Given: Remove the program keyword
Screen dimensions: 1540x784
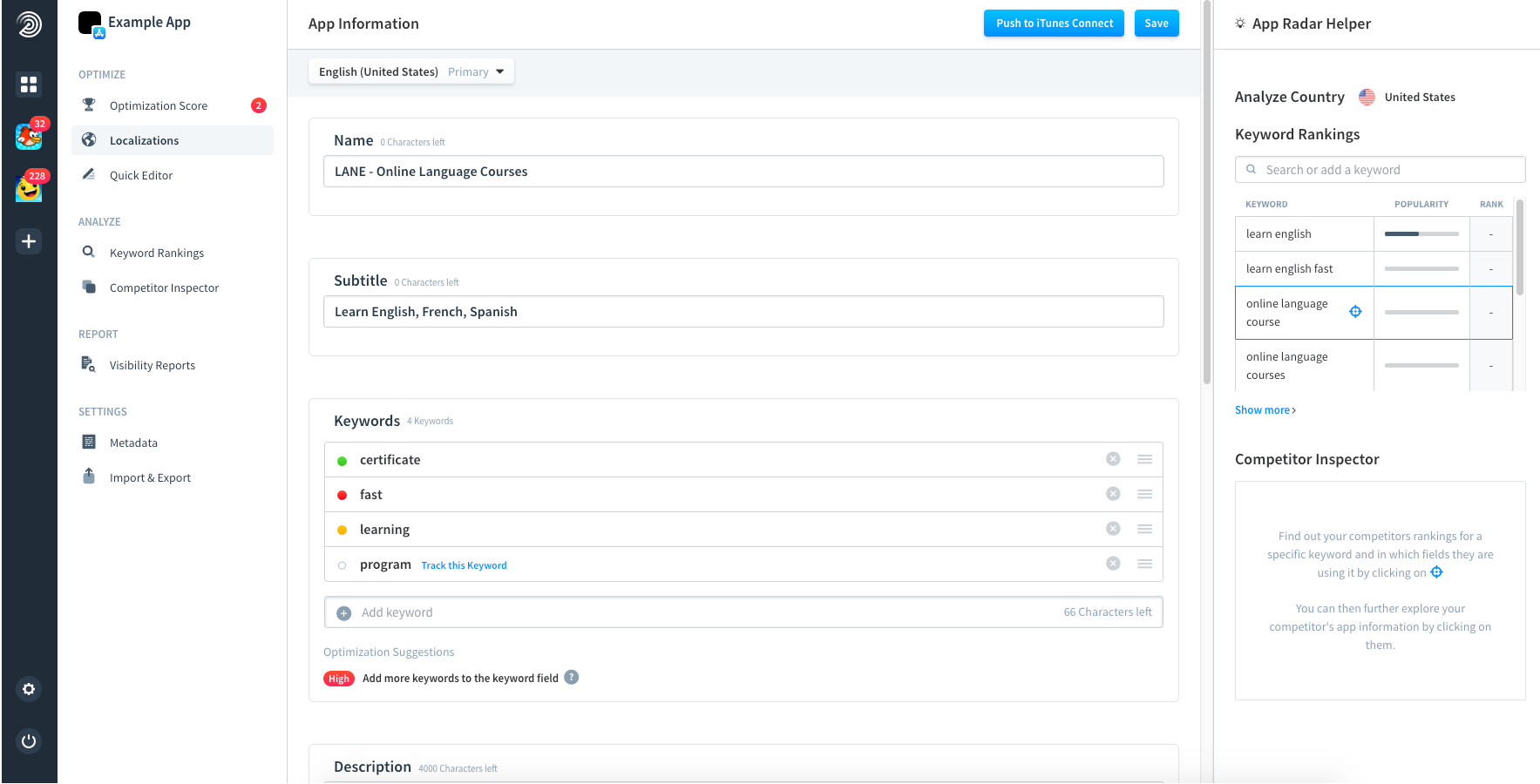Looking at the screenshot, I should coord(1113,564).
